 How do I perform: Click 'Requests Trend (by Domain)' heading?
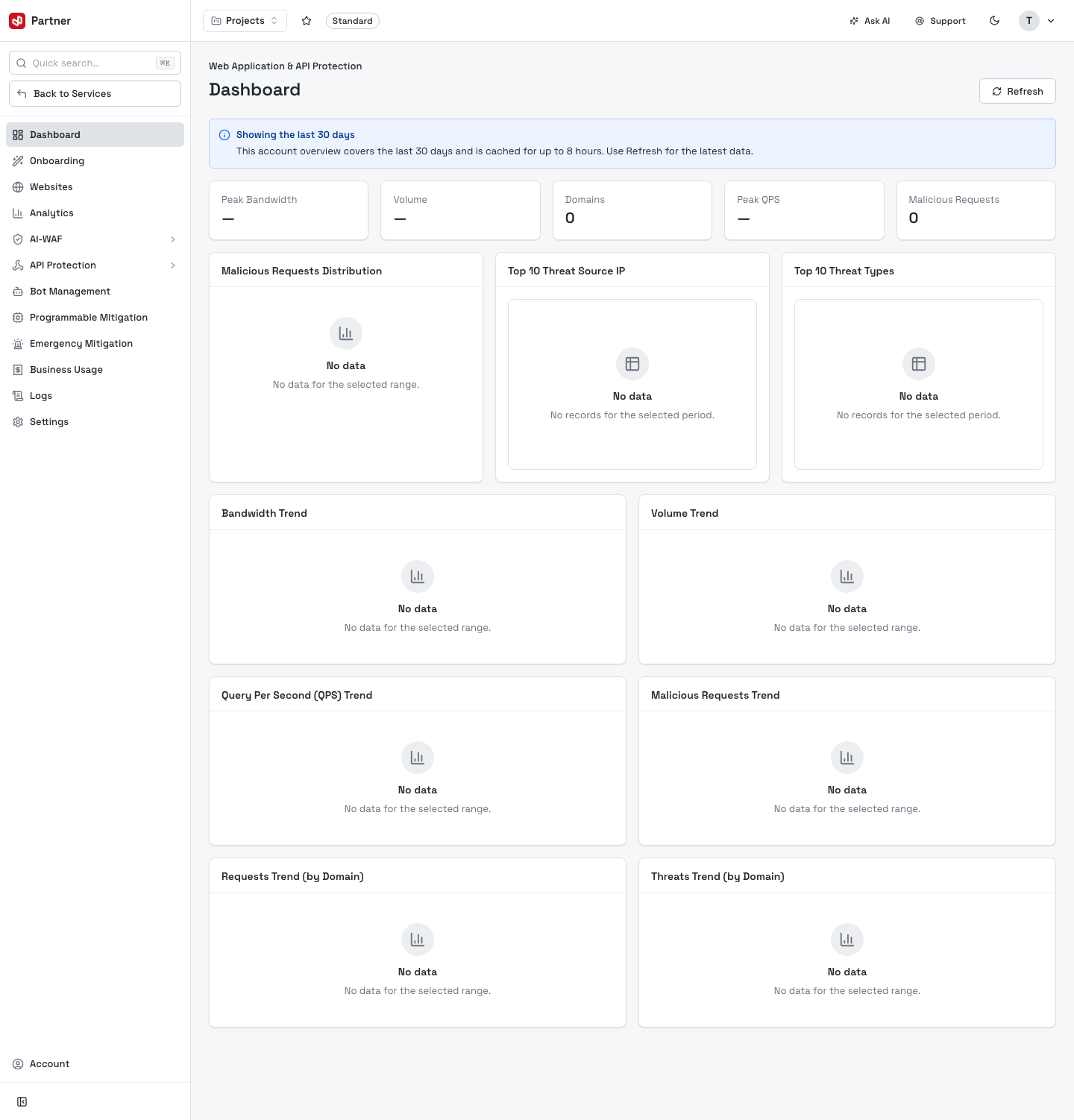click(x=292, y=876)
